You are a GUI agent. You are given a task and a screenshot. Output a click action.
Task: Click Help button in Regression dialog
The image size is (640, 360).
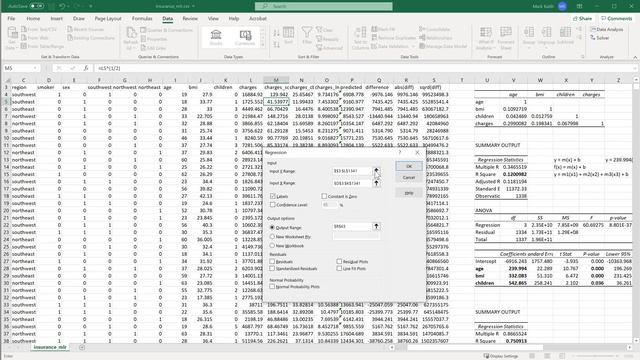coord(409,193)
